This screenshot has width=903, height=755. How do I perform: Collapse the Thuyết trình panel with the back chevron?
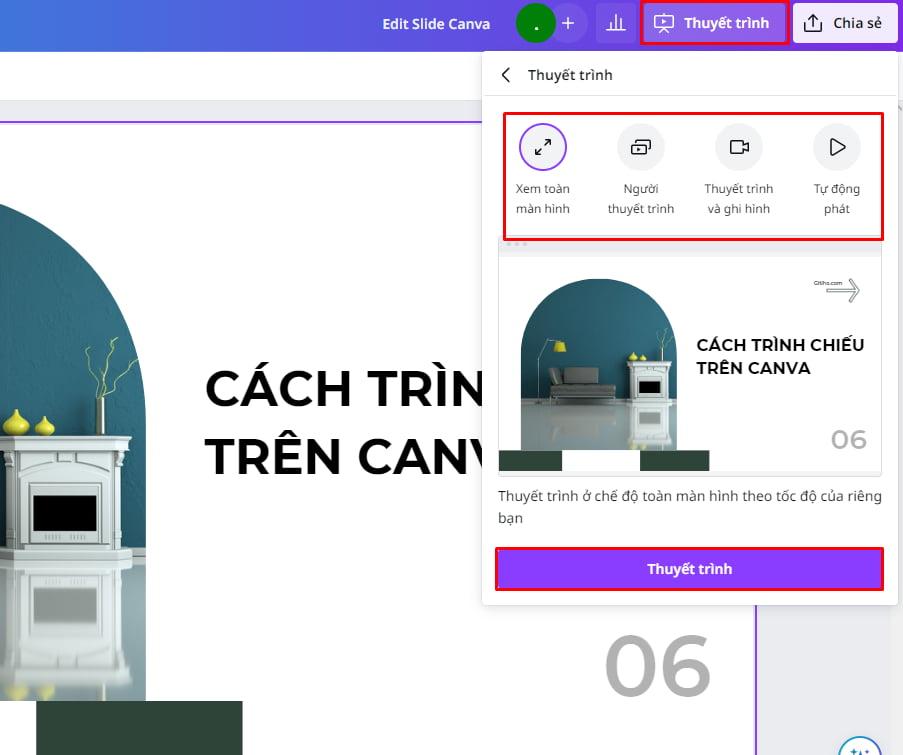pyautogui.click(x=505, y=74)
